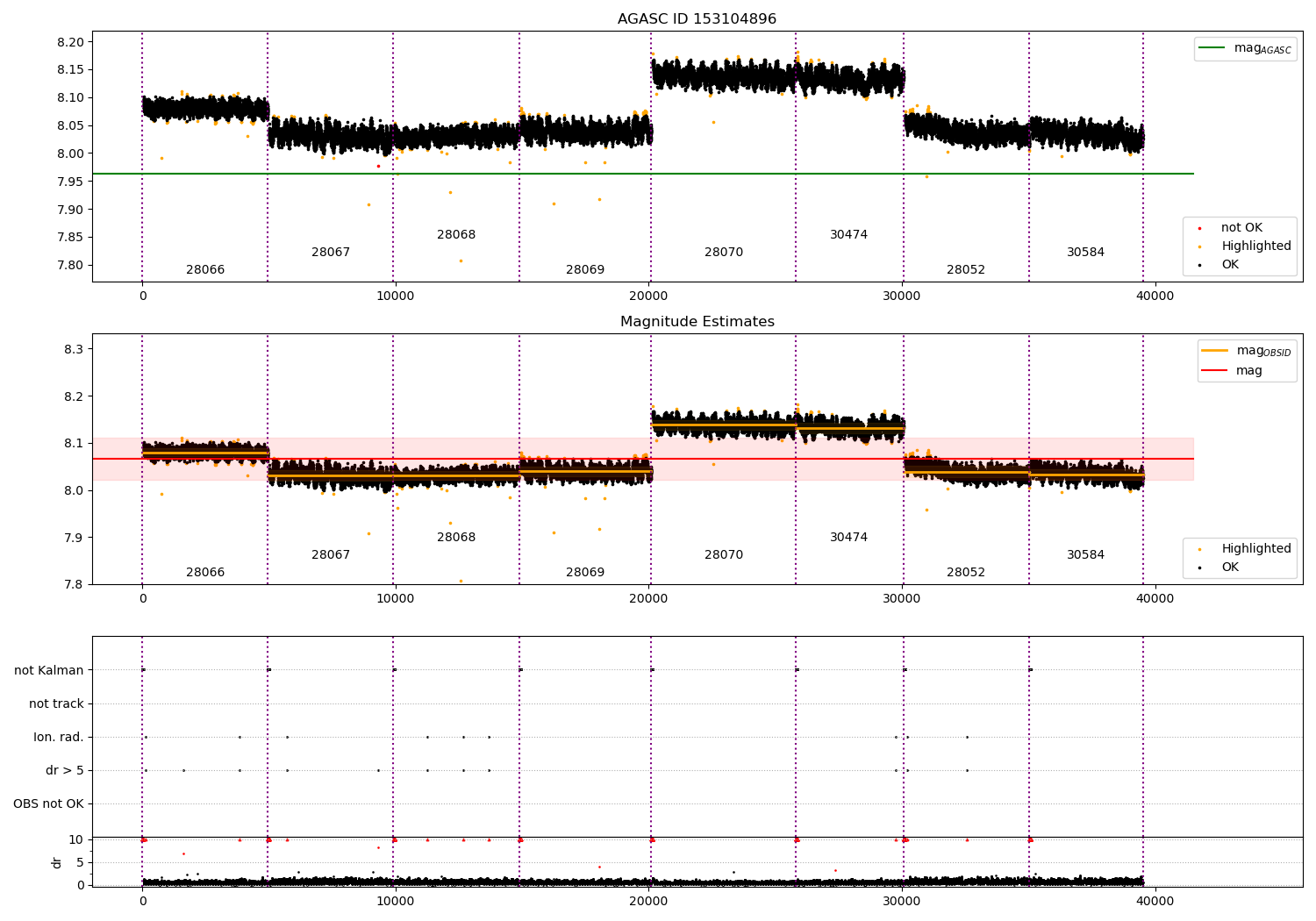Select the mag AGASC legend entry

(x=1246, y=49)
